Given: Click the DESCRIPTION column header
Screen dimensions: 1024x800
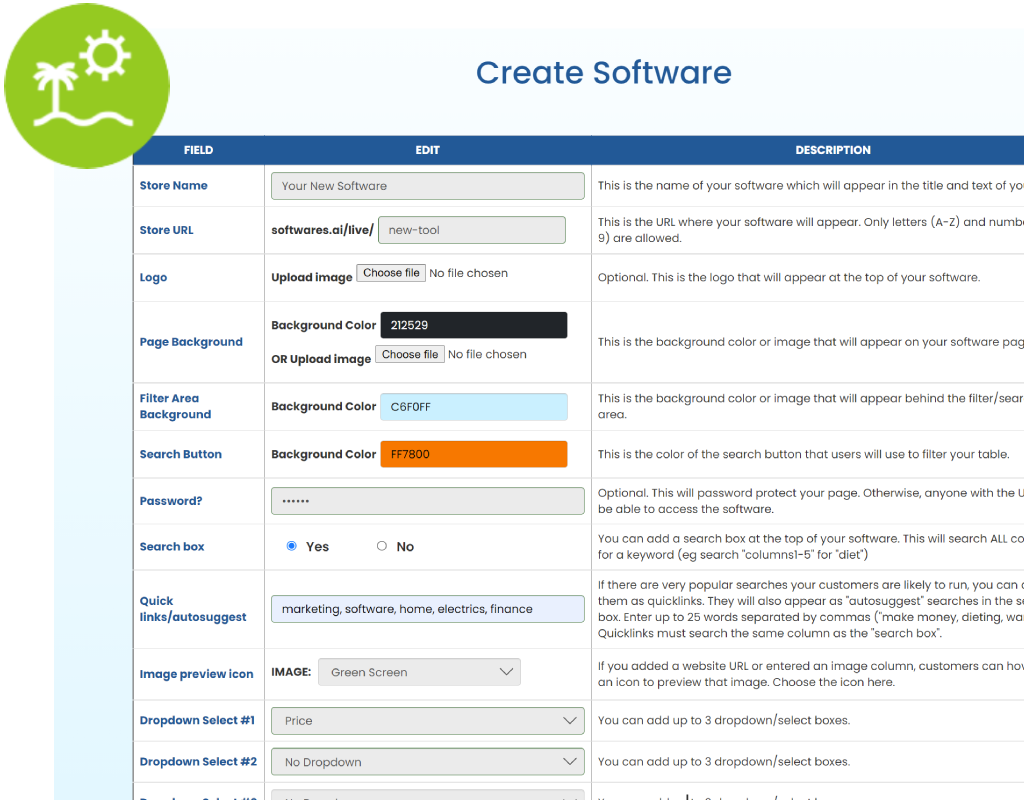Looking at the screenshot, I should pos(833,150).
